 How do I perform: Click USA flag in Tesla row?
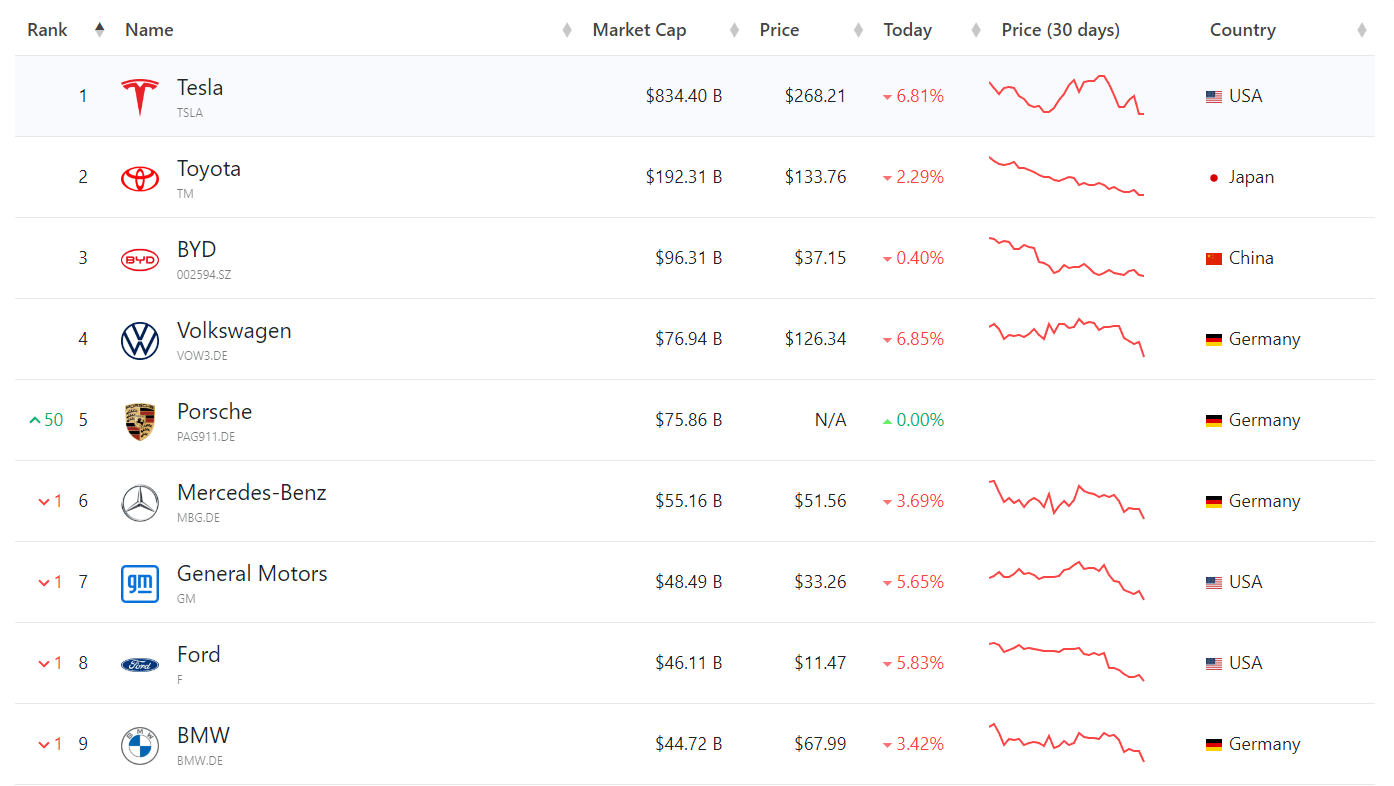pos(1214,97)
